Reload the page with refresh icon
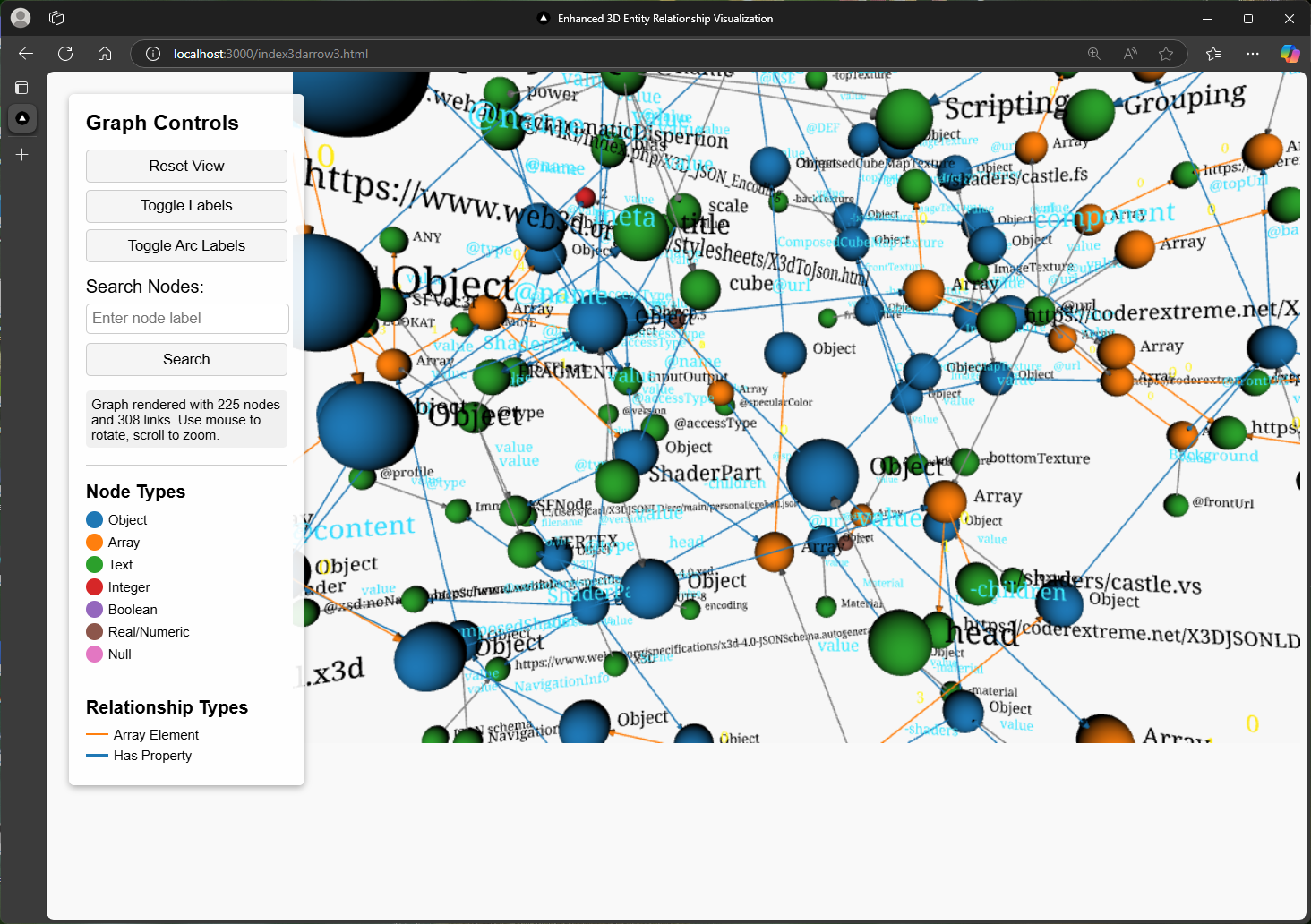The image size is (1311, 924). point(65,54)
